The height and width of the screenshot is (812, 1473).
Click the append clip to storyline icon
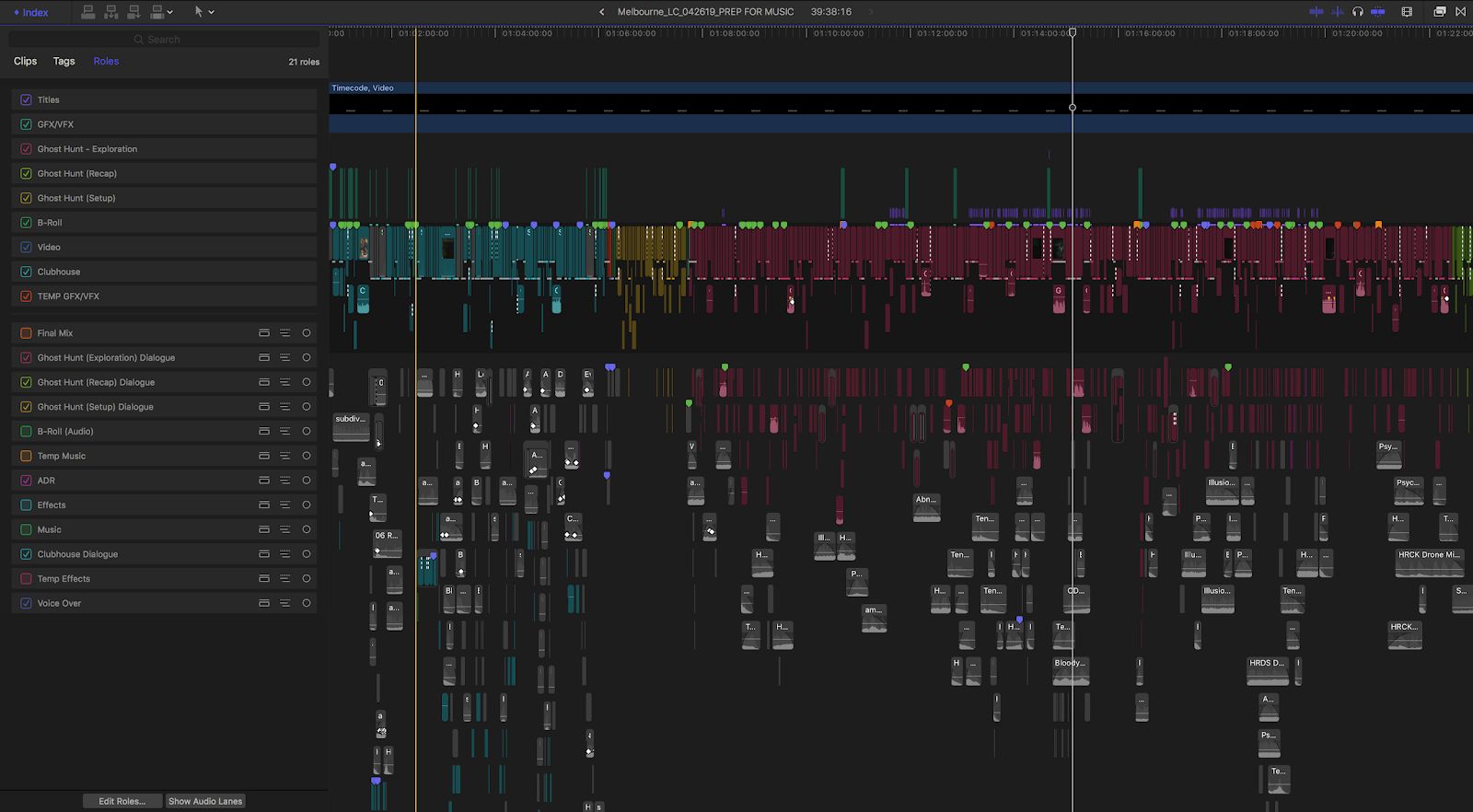coord(134,12)
